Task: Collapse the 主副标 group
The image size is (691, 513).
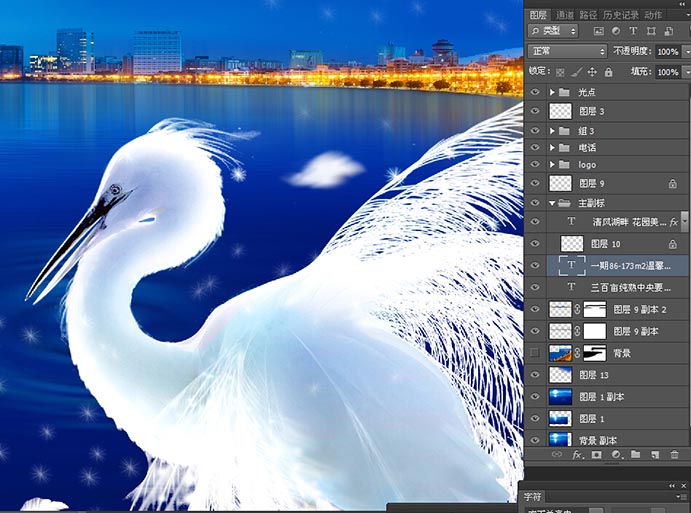Action: [552, 203]
